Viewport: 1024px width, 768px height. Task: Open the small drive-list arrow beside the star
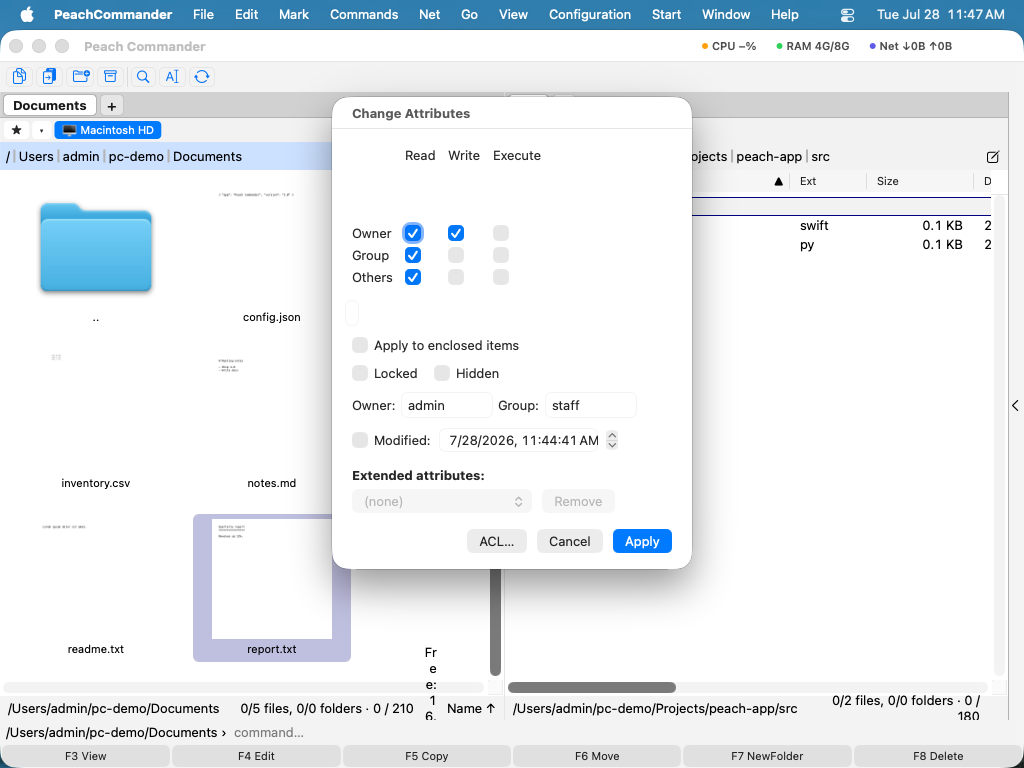[41, 130]
